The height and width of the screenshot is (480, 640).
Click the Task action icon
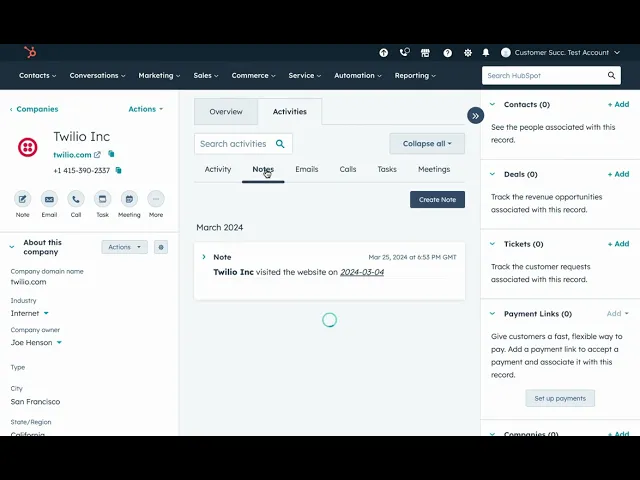click(102, 199)
